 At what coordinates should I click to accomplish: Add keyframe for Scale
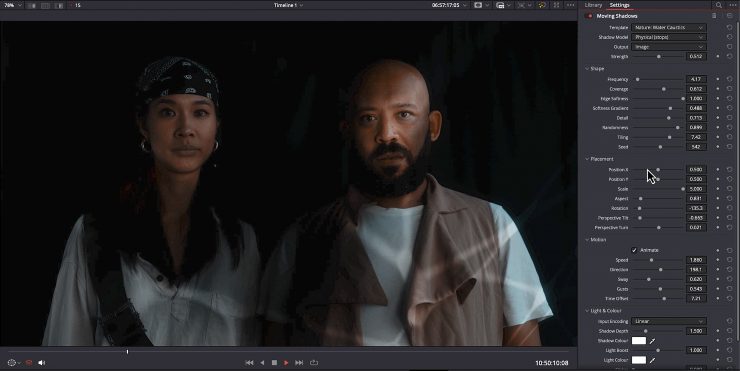[718, 189]
